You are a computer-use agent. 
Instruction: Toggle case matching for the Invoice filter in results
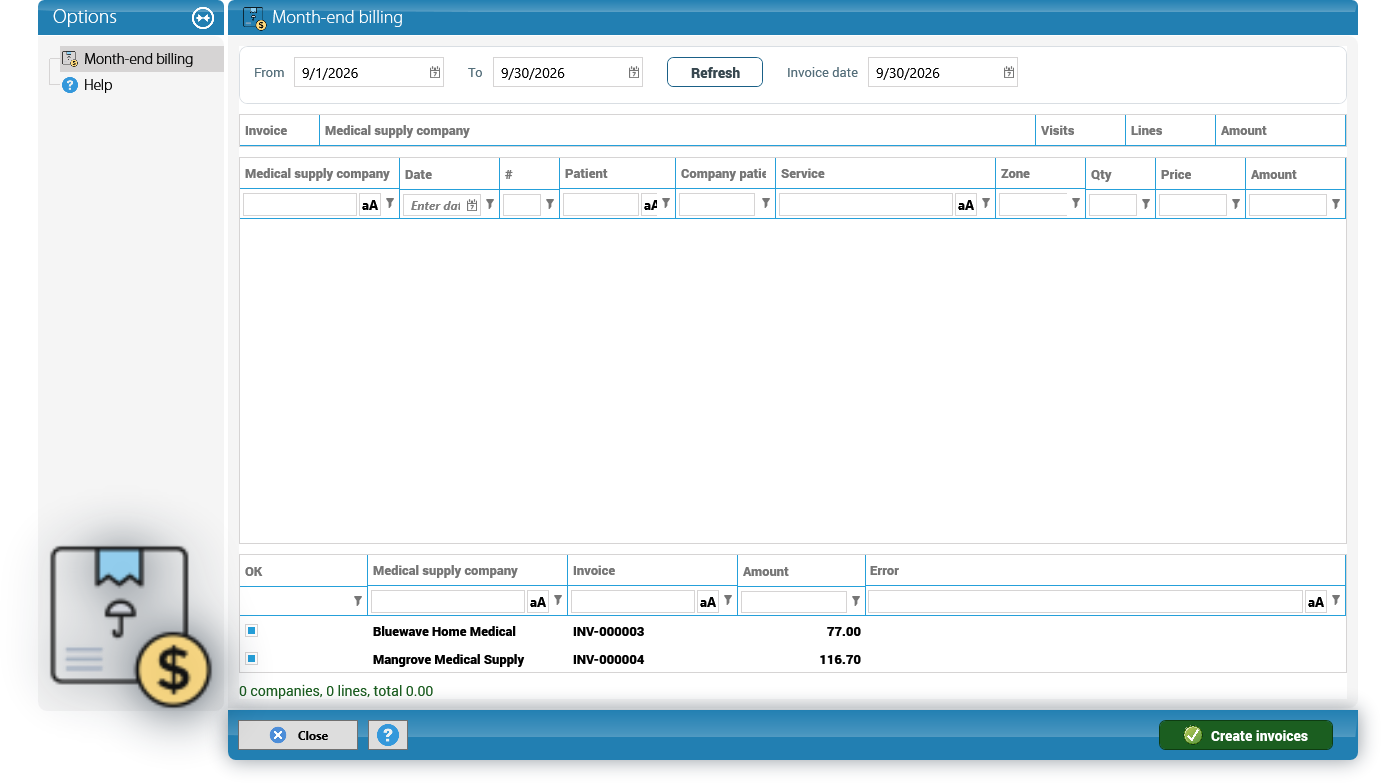pos(708,602)
